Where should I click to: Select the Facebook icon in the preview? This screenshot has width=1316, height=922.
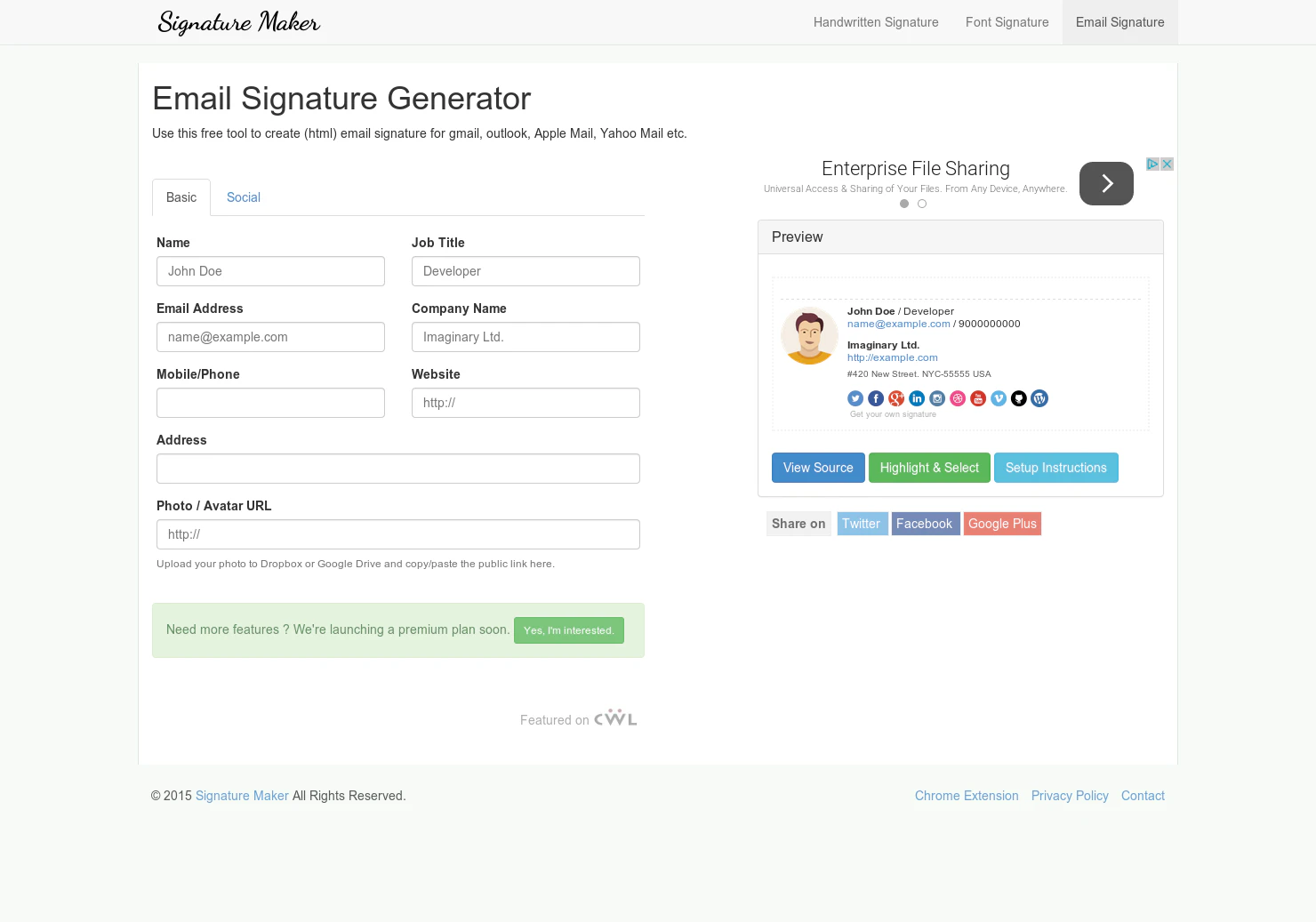point(875,398)
